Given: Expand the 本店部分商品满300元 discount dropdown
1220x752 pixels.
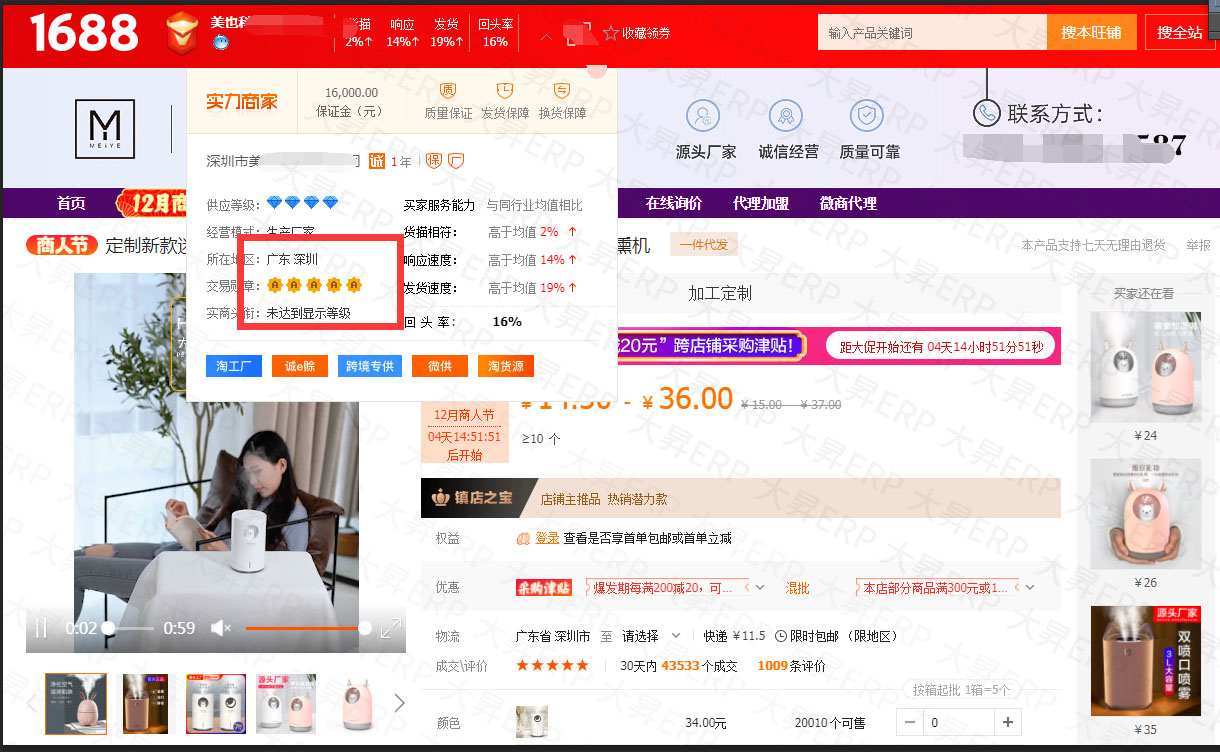Looking at the screenshot, I should click(x=1030, y=588).
